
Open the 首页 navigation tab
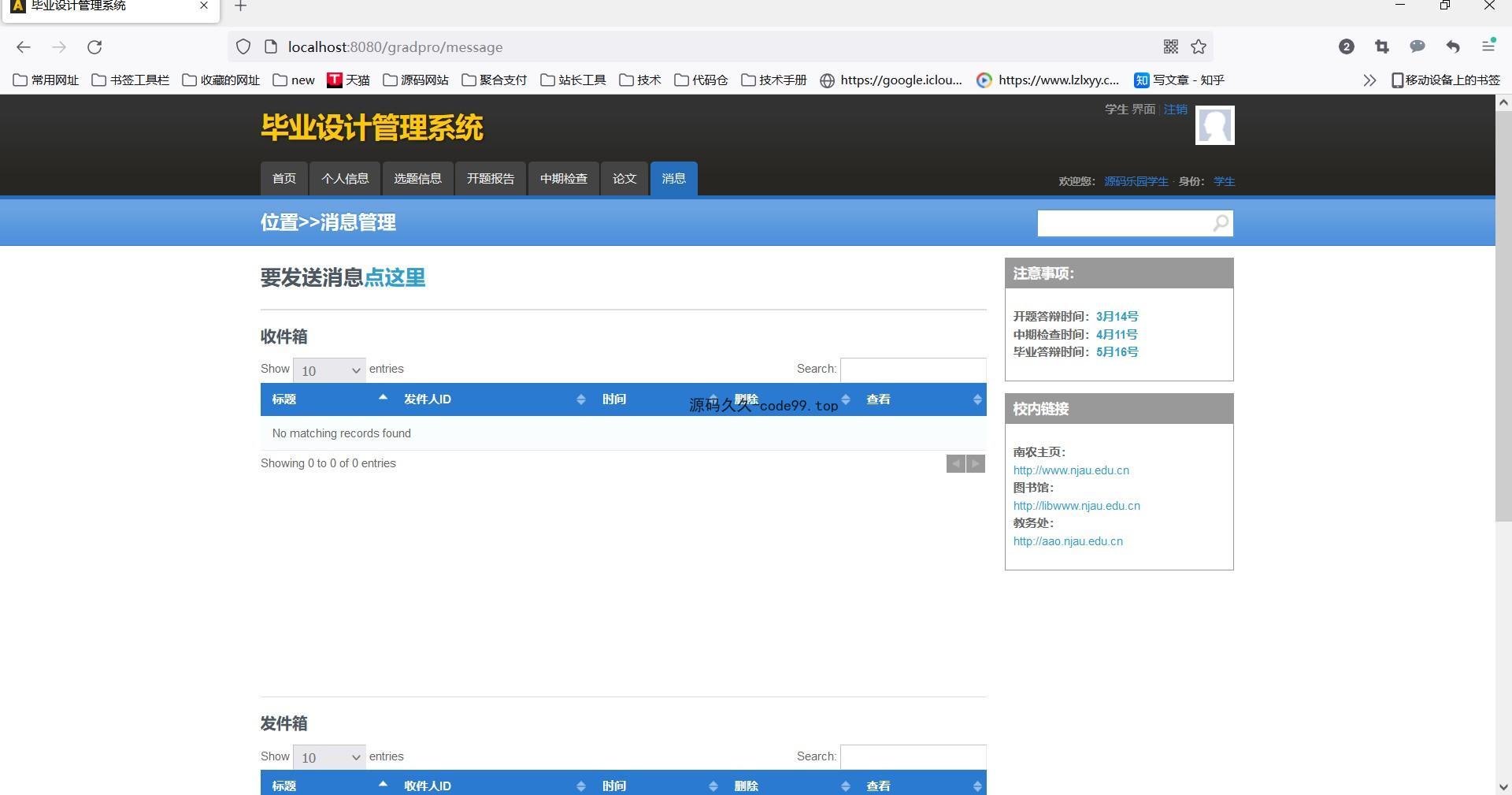pyautogui.click(x=284, y=179)
